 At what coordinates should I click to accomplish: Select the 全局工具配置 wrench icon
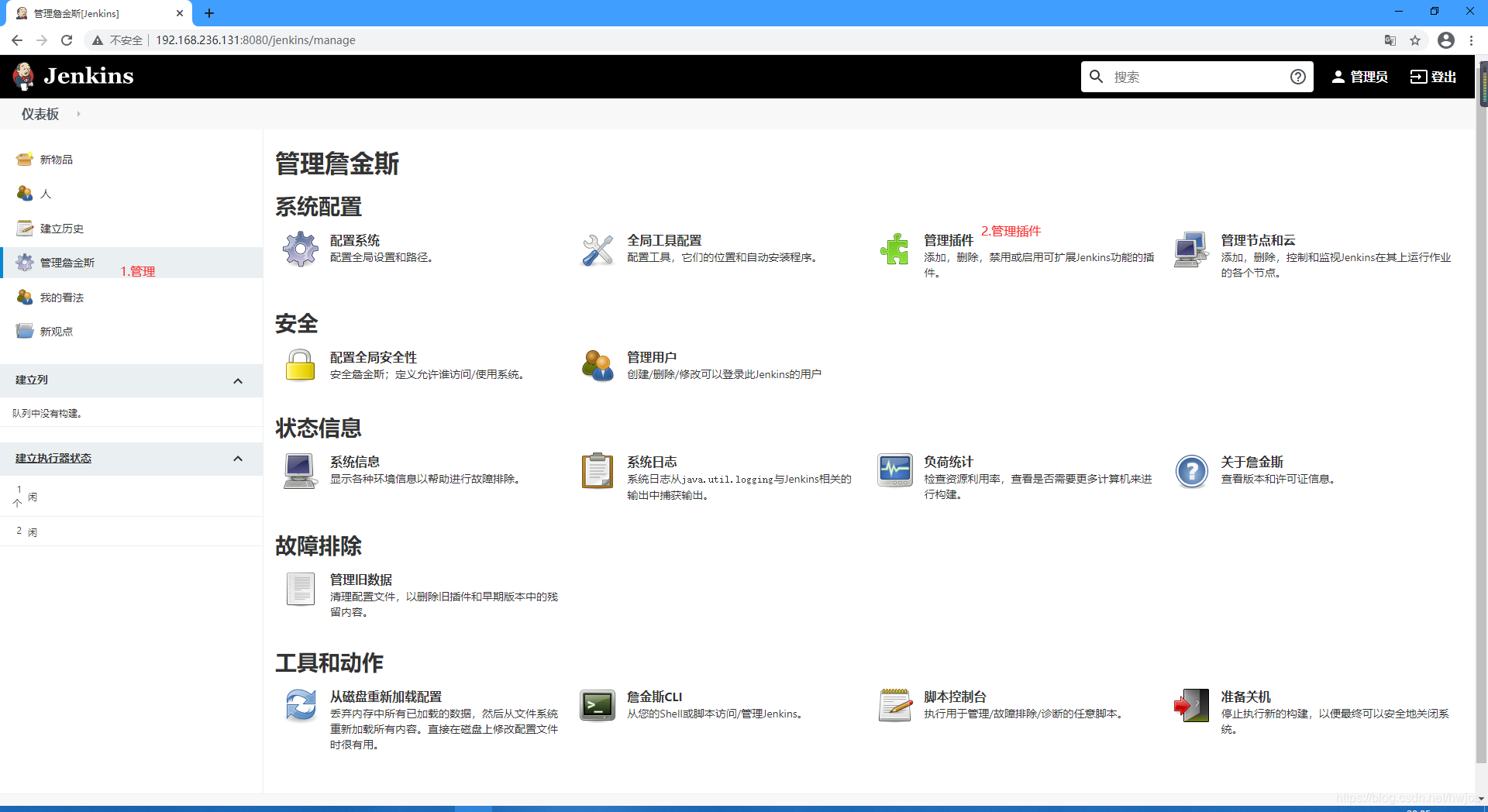coord(597,249)
